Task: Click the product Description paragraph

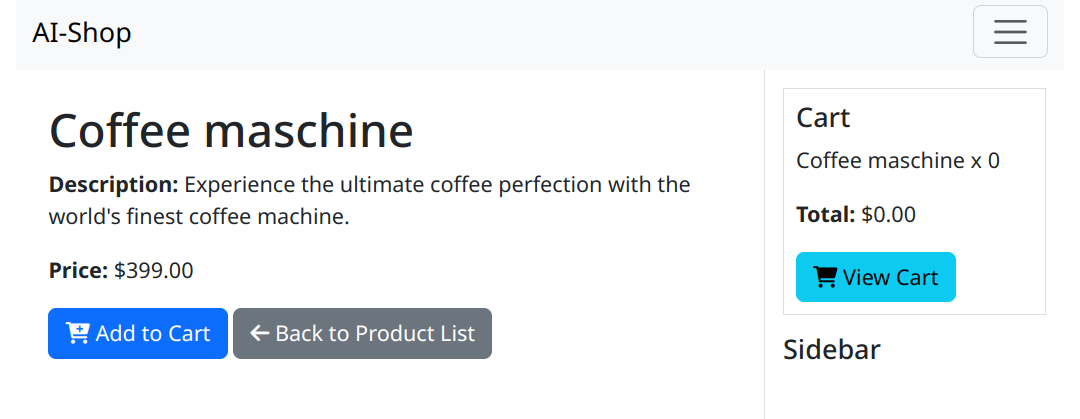Action: pyautogui.click(x=370, y=201)
